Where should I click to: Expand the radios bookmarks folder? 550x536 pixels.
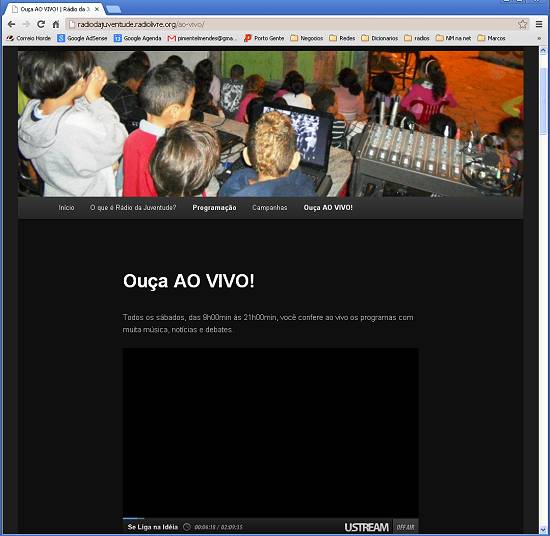(x=417, y=38)
